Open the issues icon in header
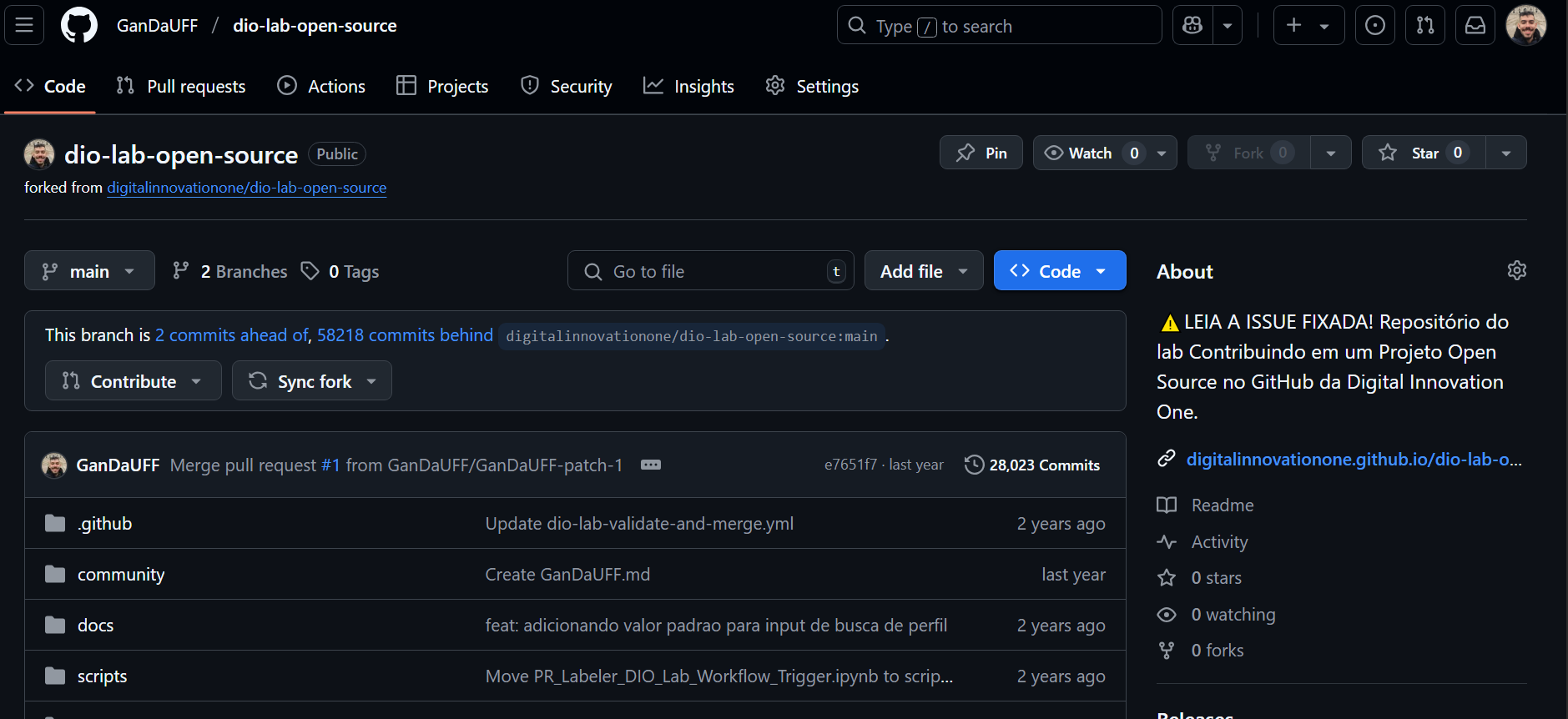 (1375, 25)
